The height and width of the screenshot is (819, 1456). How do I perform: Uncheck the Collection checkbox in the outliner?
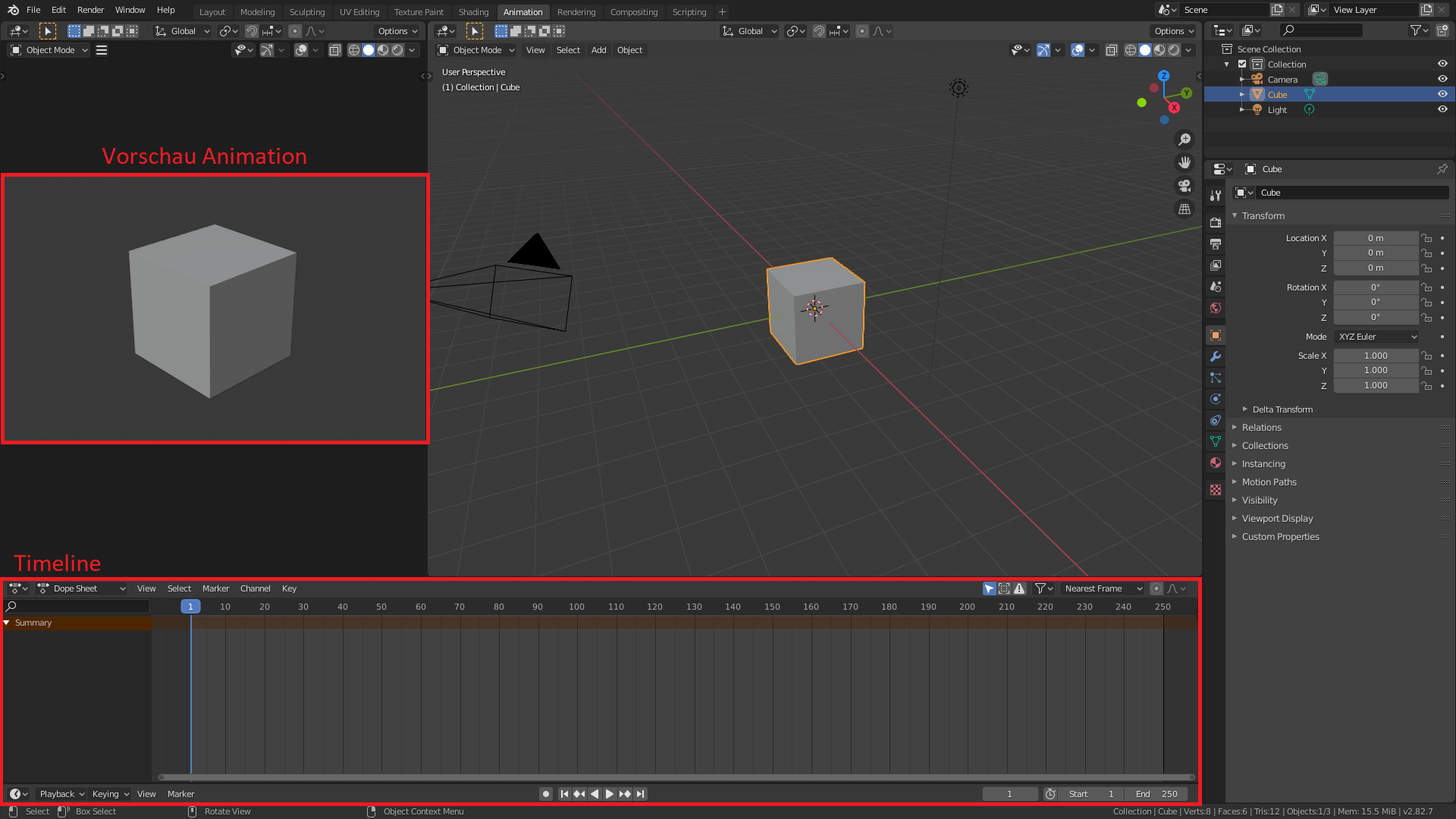coord(1242,64)
